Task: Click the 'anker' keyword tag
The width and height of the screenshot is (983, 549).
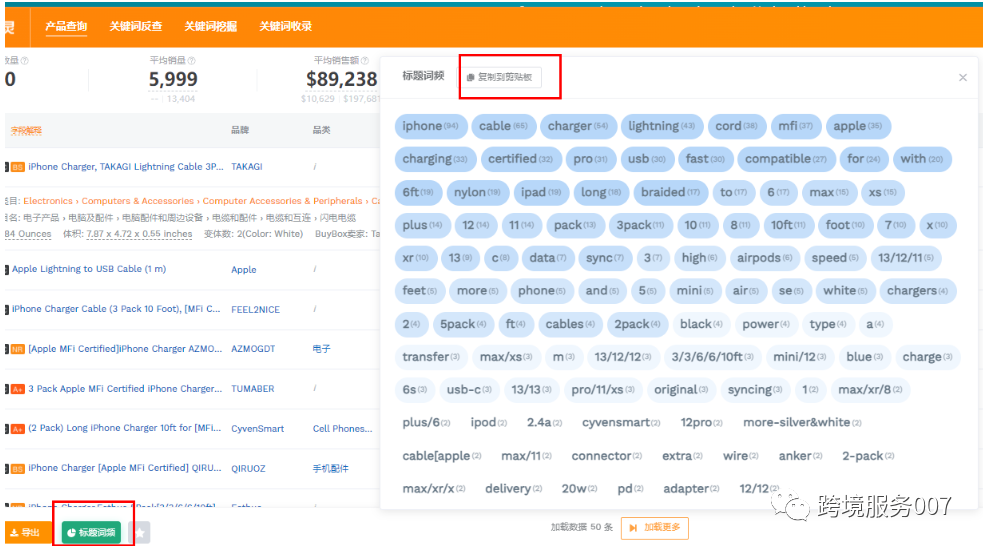Action: (800, 456)
